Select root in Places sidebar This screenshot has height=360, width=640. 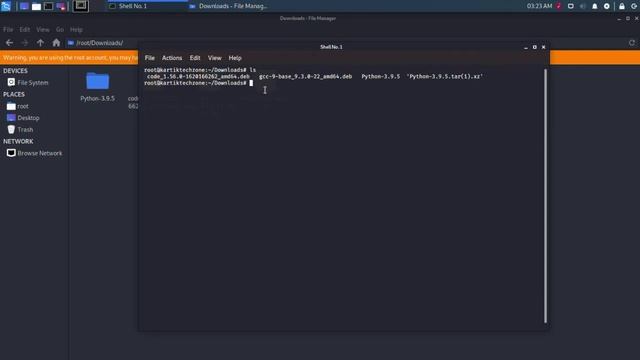pyautogui.click(x=18, y=106)
